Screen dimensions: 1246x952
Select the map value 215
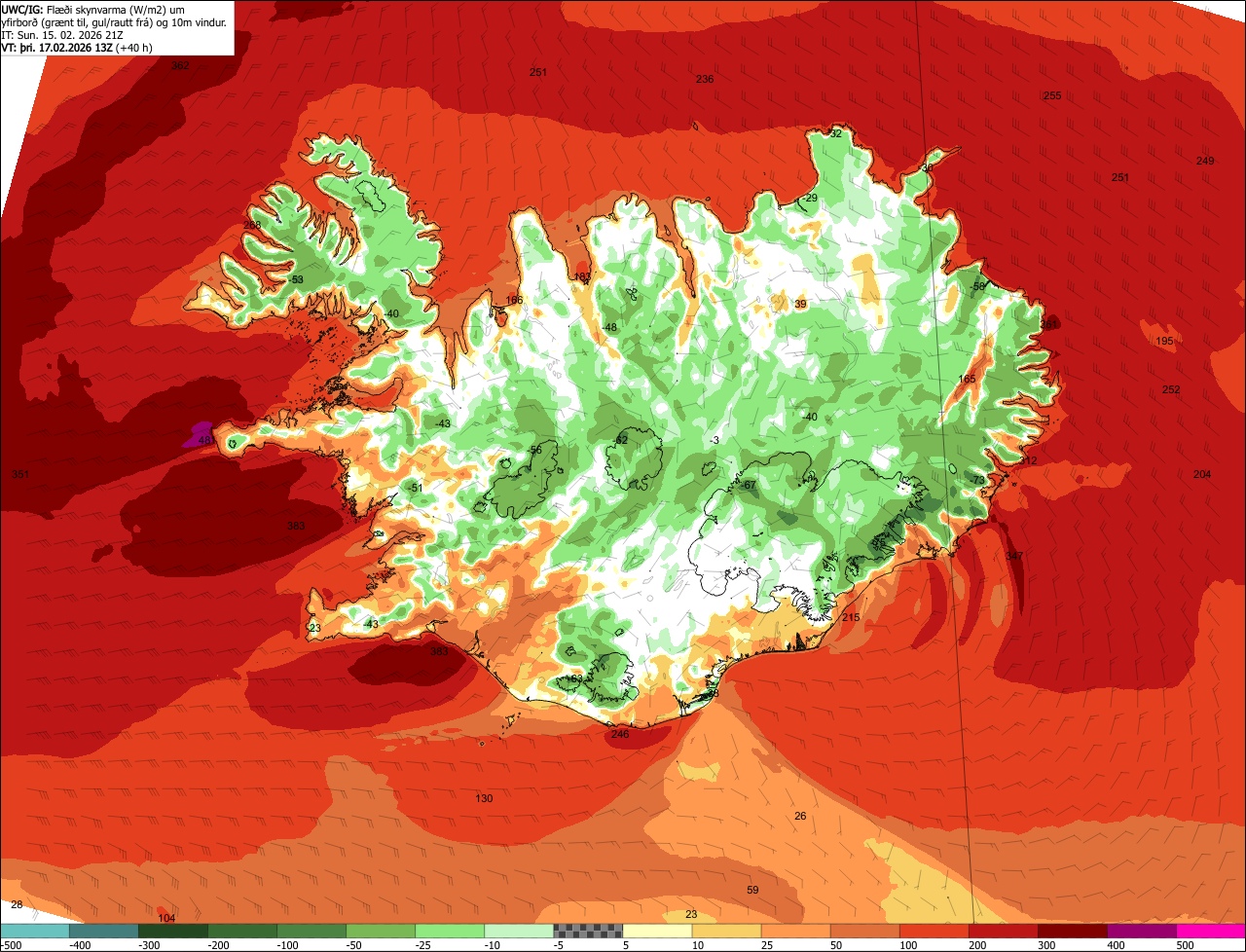click(851, 617)
